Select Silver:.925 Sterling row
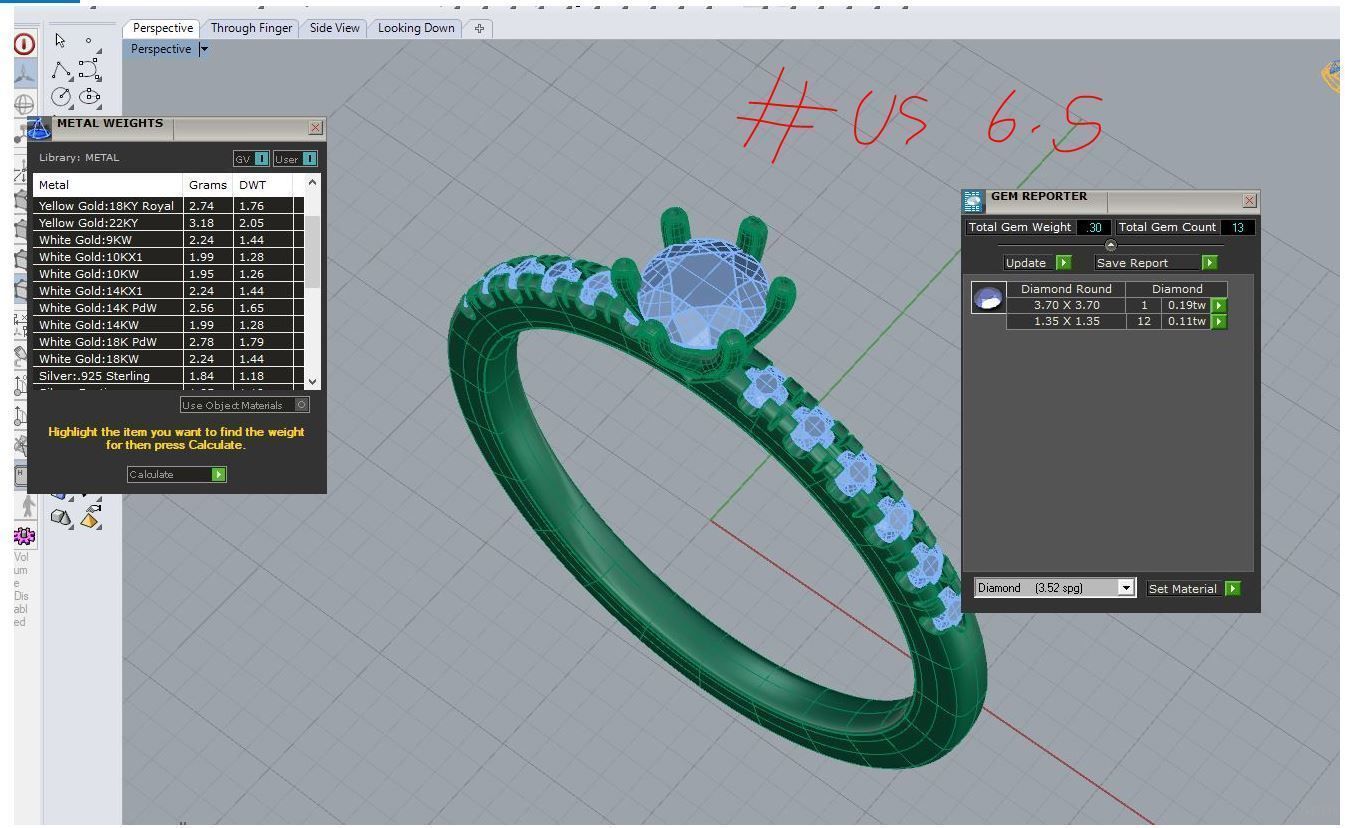1345x828 pixels. 168,375
